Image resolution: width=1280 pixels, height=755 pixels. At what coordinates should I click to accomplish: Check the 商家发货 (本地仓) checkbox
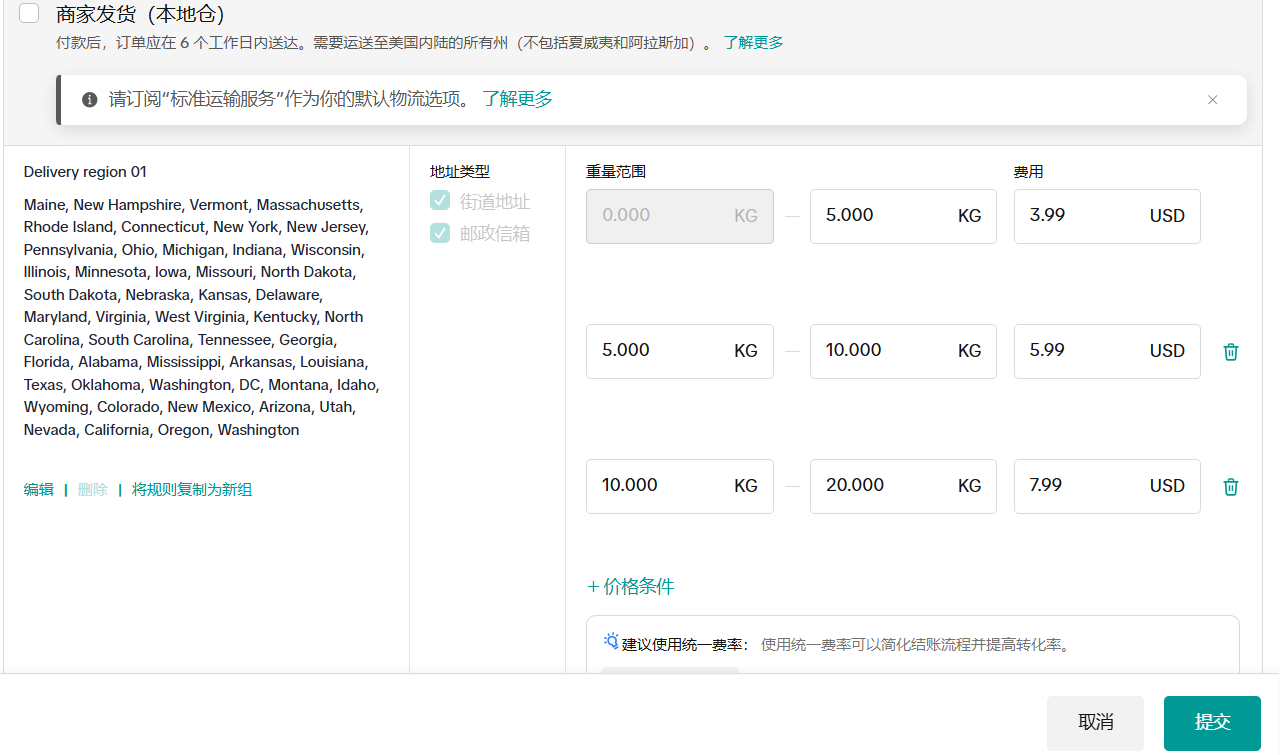click(29, 13)
